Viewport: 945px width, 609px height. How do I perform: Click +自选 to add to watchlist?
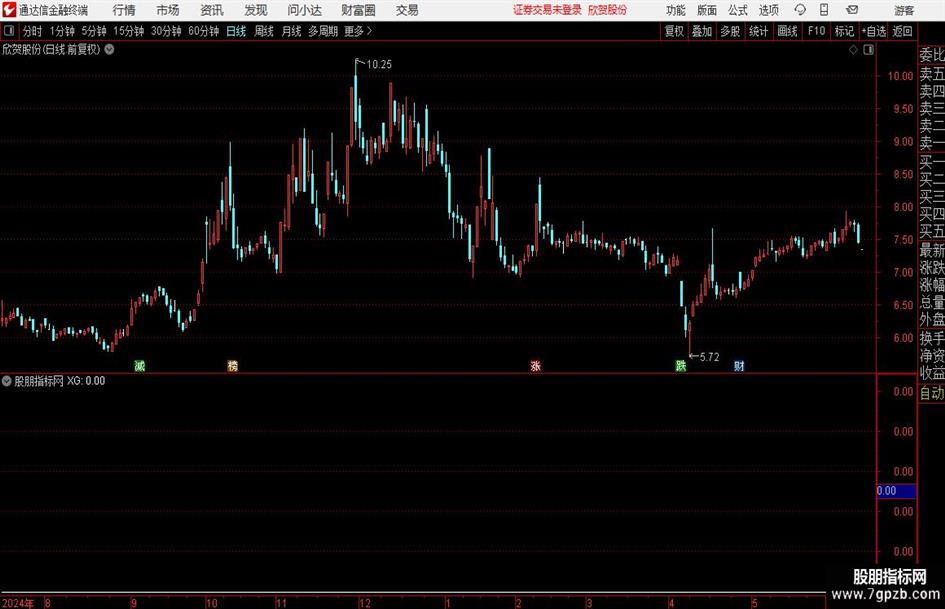pos(874,31)
